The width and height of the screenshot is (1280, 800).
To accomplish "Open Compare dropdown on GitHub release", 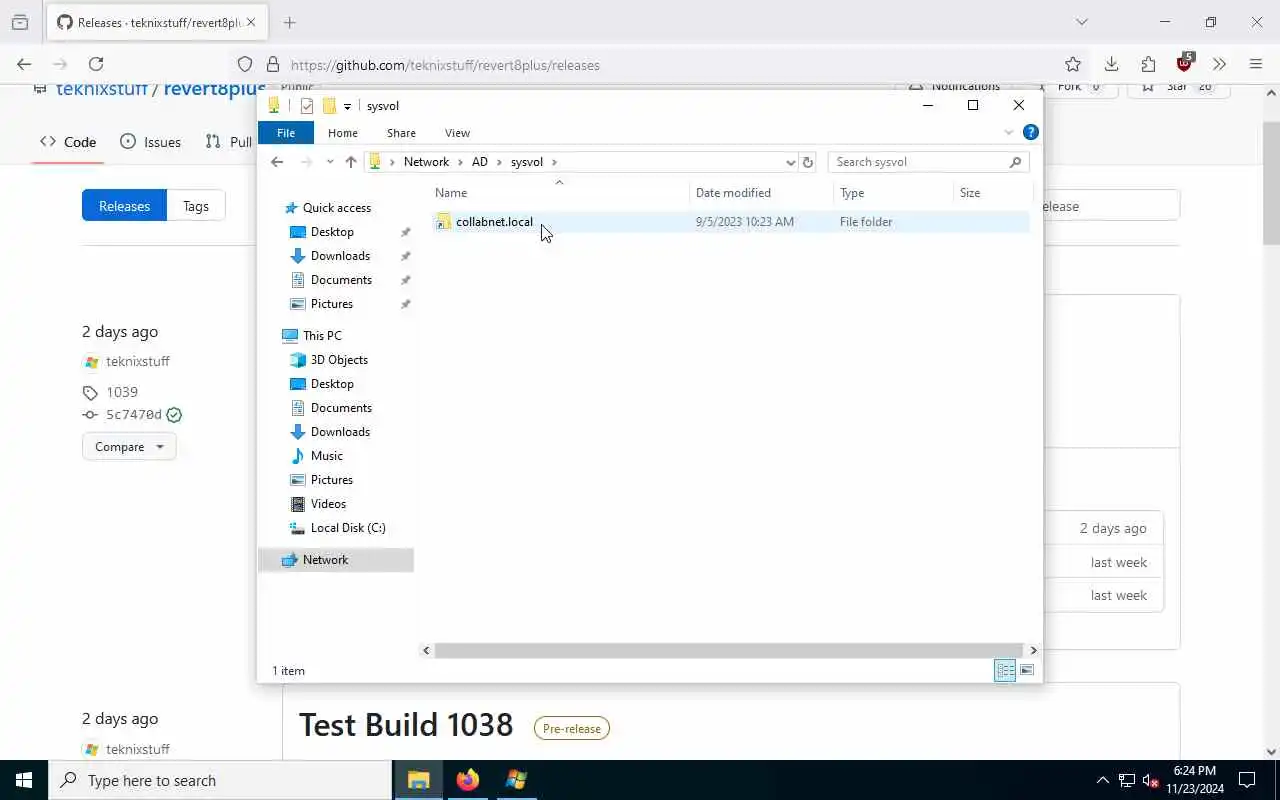I will tap(129, 447).
